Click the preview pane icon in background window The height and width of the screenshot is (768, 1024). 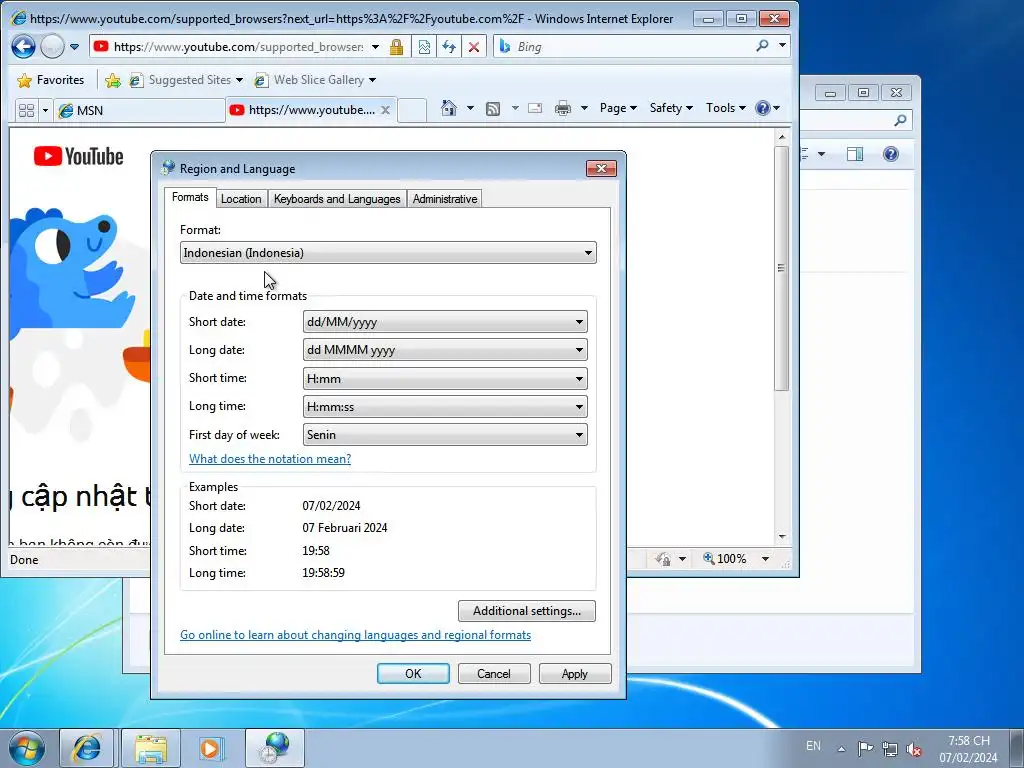coord(854,154)
